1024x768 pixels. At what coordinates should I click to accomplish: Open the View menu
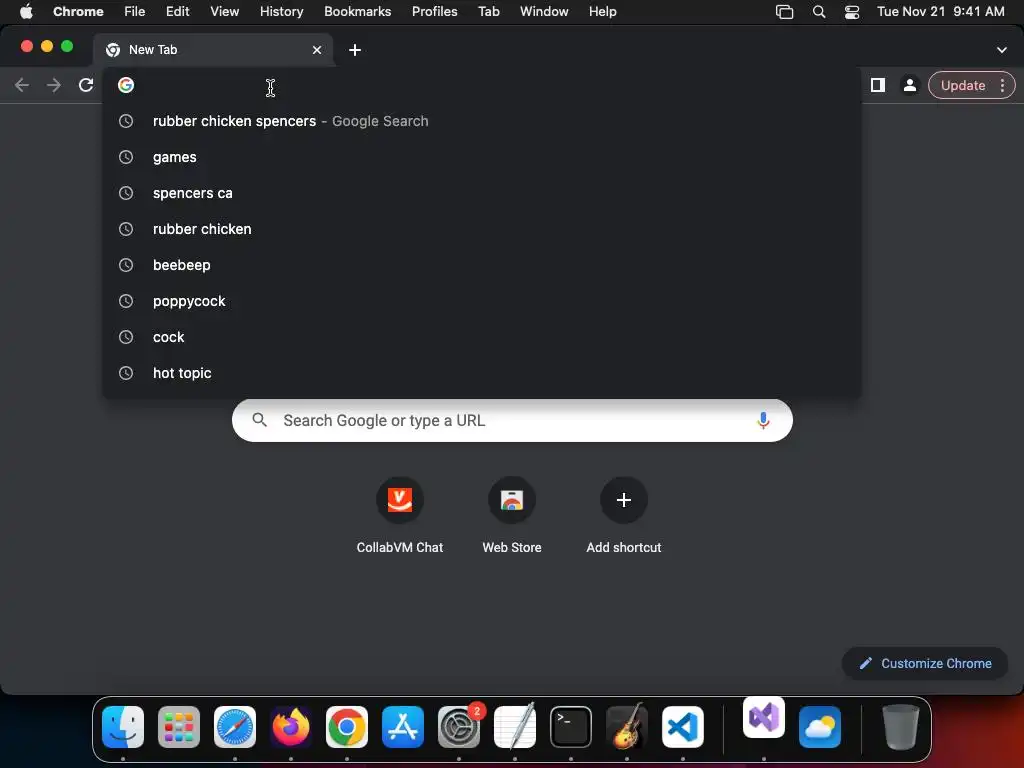[224, 11]
